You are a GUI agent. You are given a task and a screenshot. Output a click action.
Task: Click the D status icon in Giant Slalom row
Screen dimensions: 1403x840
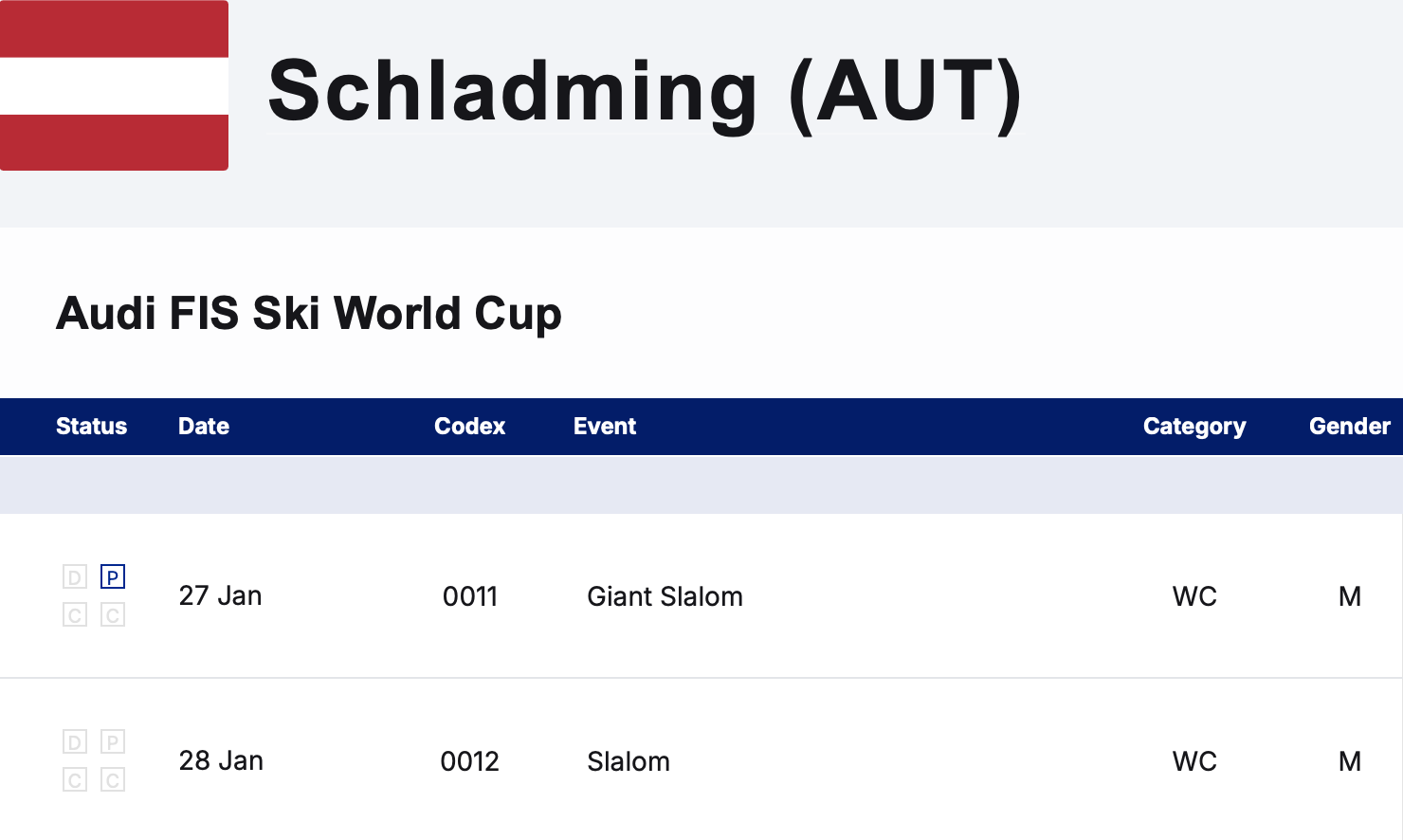point(75,576)
